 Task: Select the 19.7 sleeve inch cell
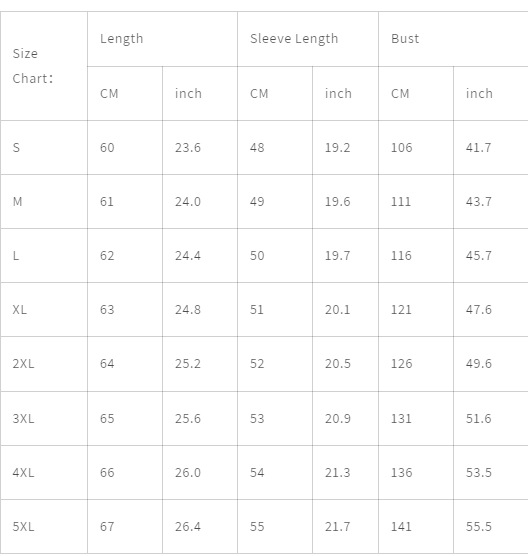(345, 256)
